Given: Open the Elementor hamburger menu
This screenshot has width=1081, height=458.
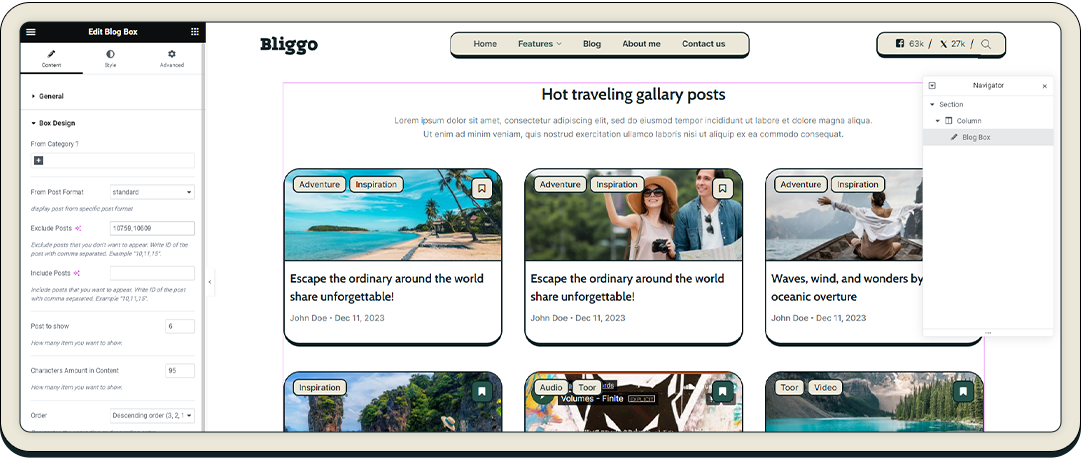Looking at the screenshot, I should [31, 32].
